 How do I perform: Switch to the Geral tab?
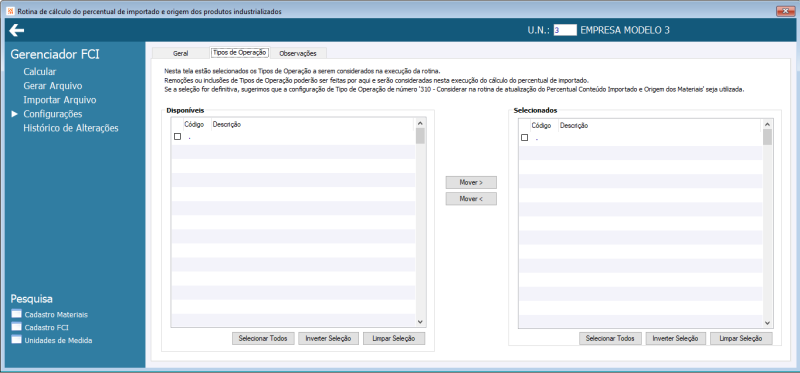tap(180, 53)
